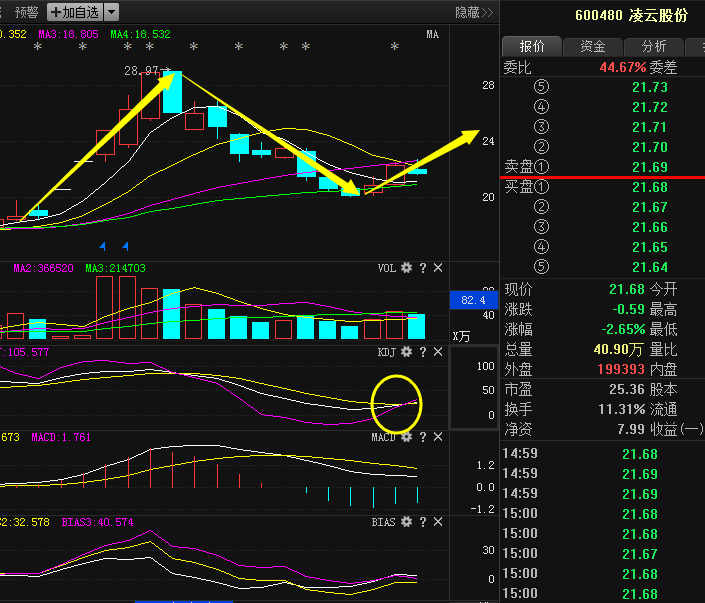The image size is (705, 603).
Task: Hide the side panel with 隐藏>>
Action: pyautogui.click(x=474, y=12)
